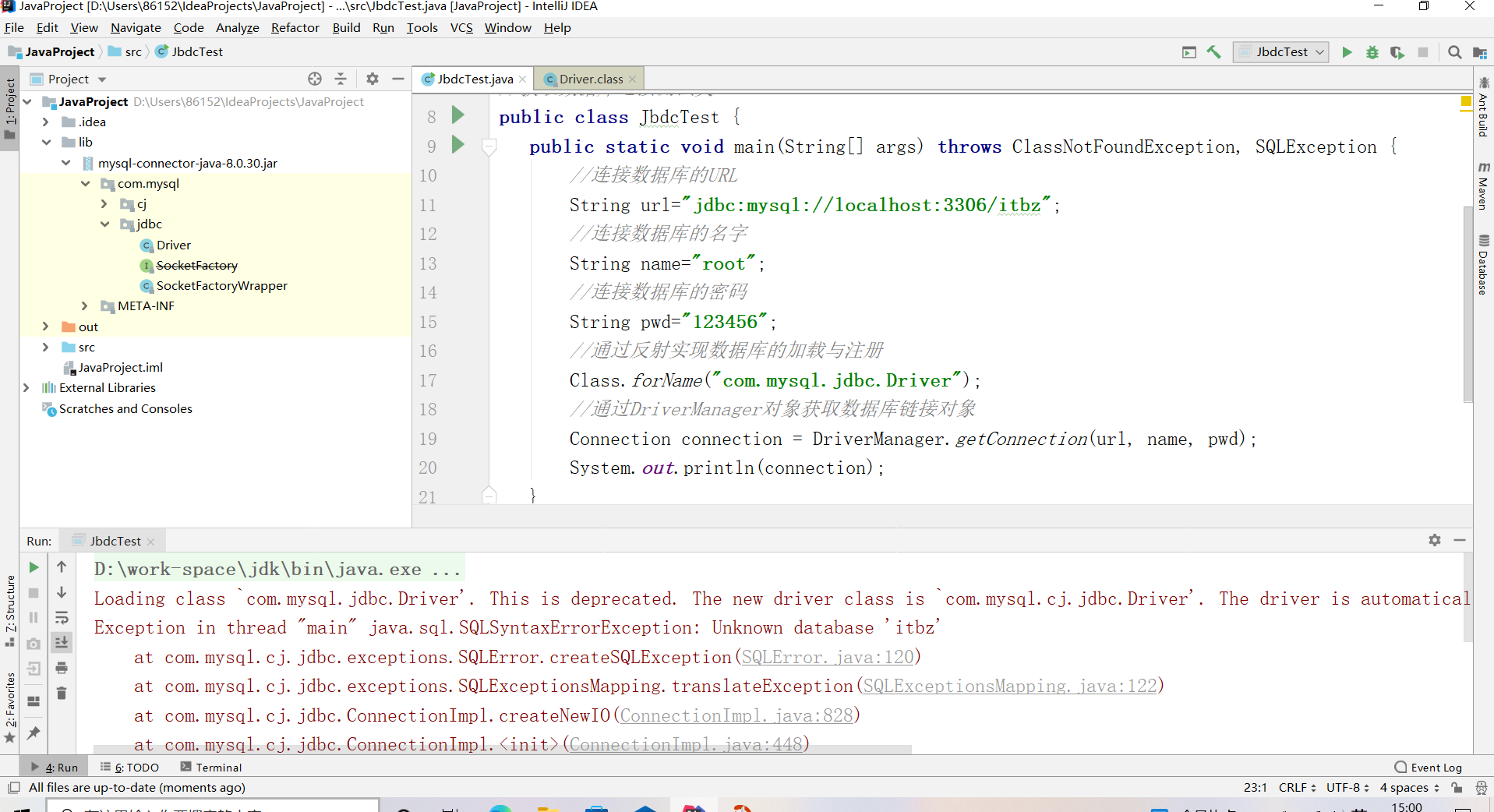
Task: Start debugging with the bug icon
Action: pyautogui.click(x=1372, y=52)
